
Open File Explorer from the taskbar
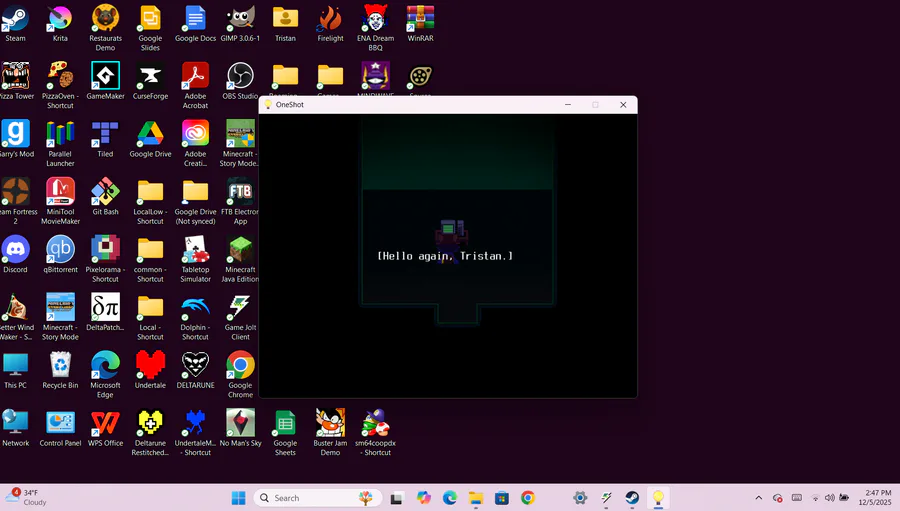pos(476,498)
